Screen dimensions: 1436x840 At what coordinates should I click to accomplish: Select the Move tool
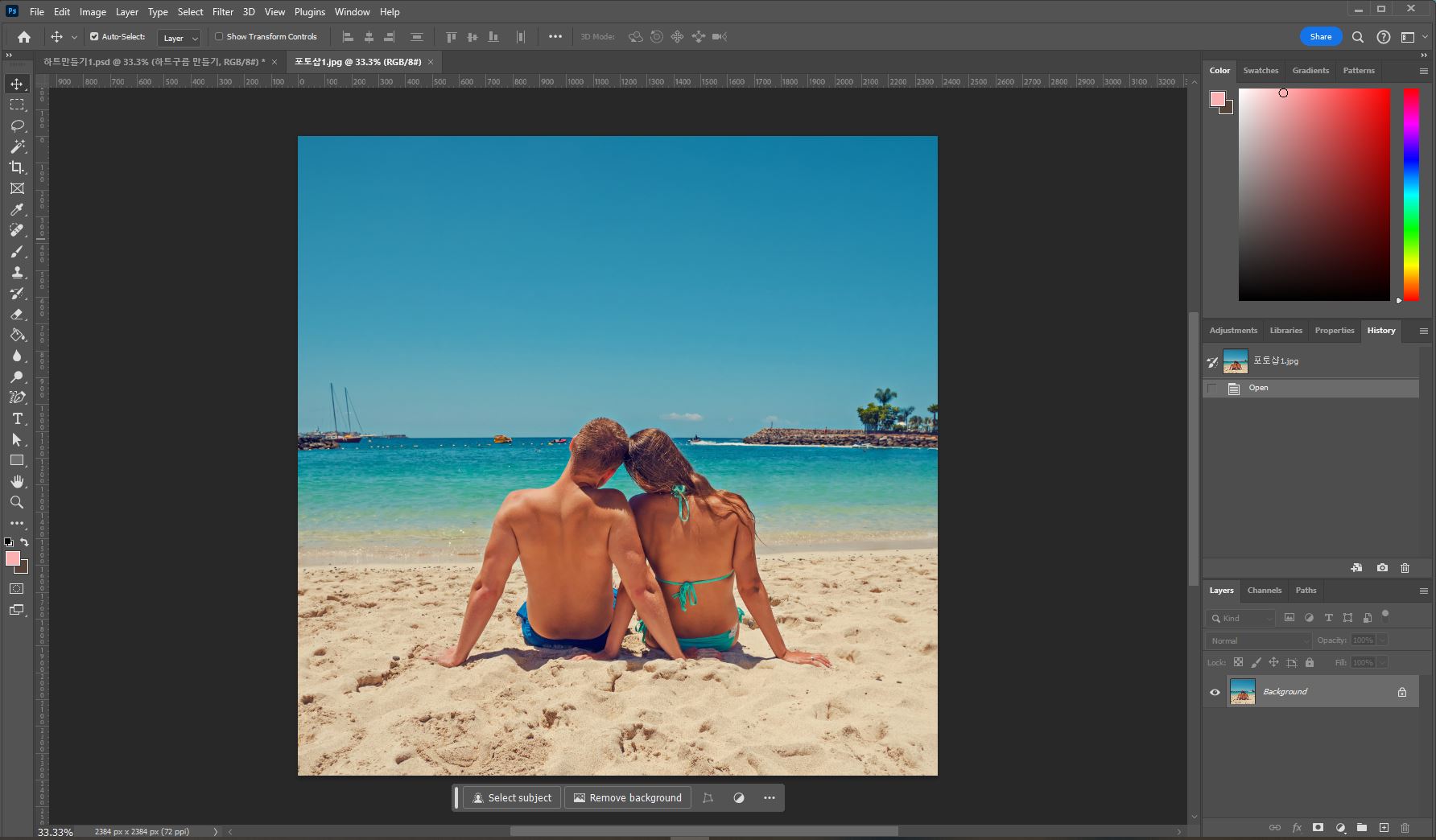coord(17,84)
